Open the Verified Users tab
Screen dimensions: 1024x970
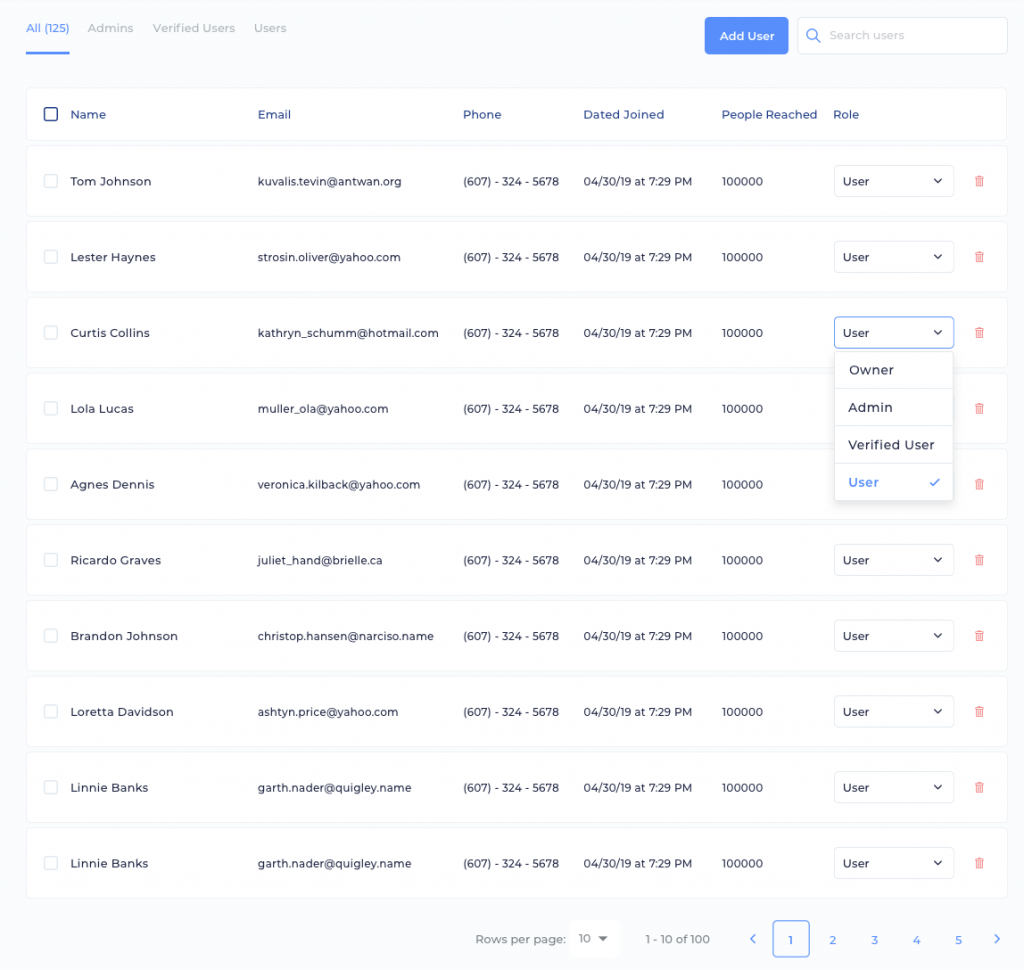[193, 28]
